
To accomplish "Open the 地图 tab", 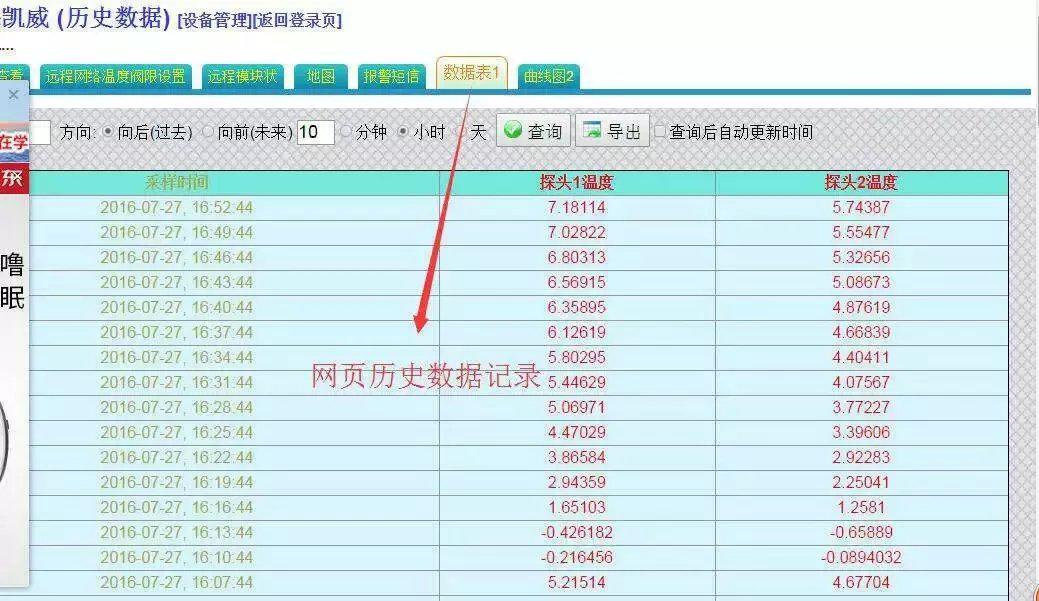I will coord(321,76).
